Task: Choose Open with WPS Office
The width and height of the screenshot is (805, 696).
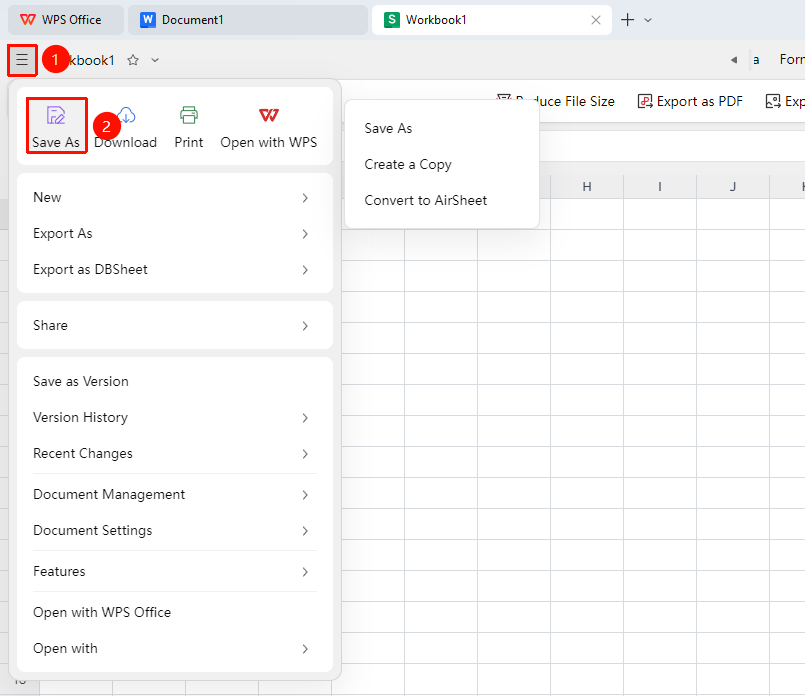Action: [175, 612]
